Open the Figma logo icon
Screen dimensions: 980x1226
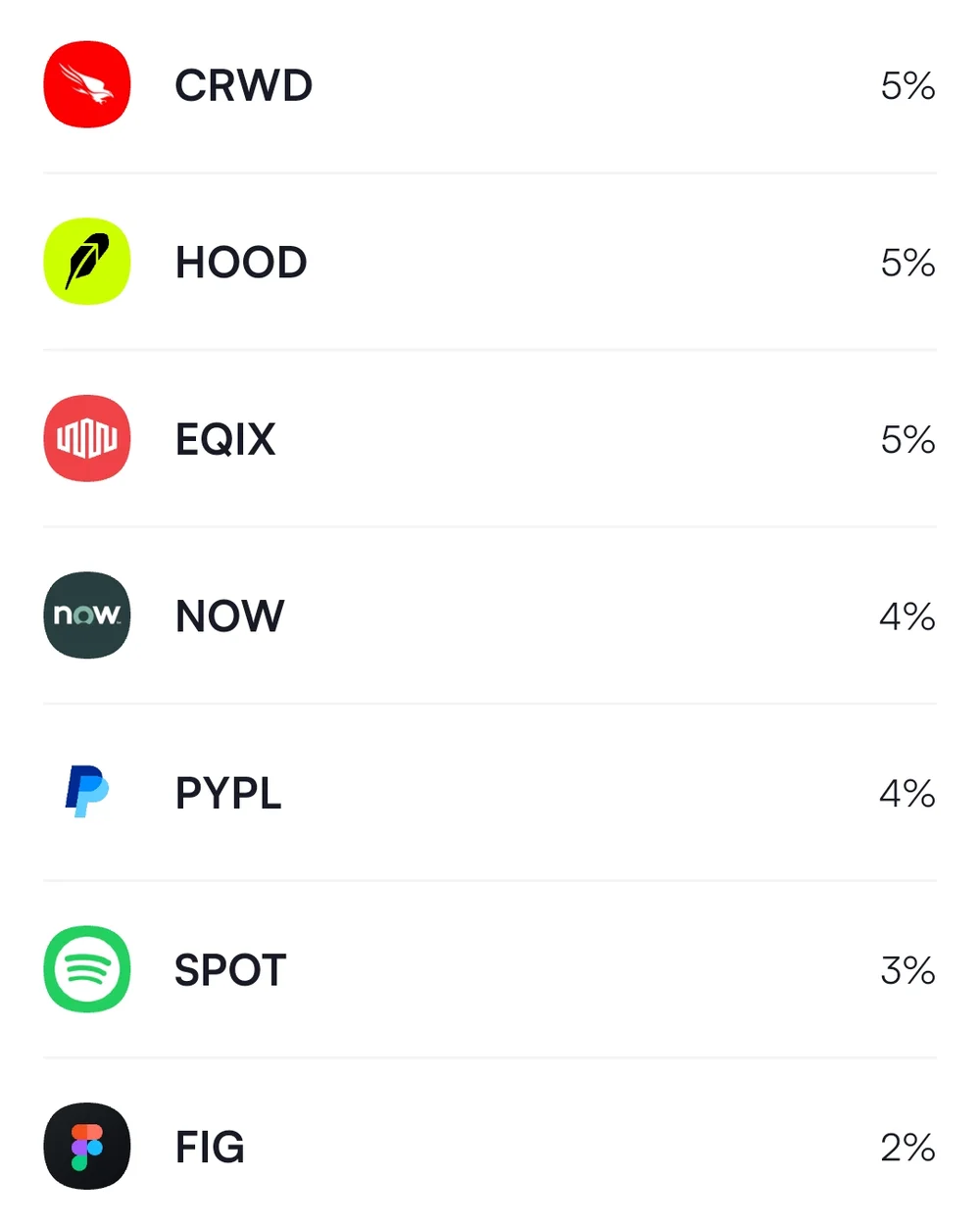pos(87,1147)
